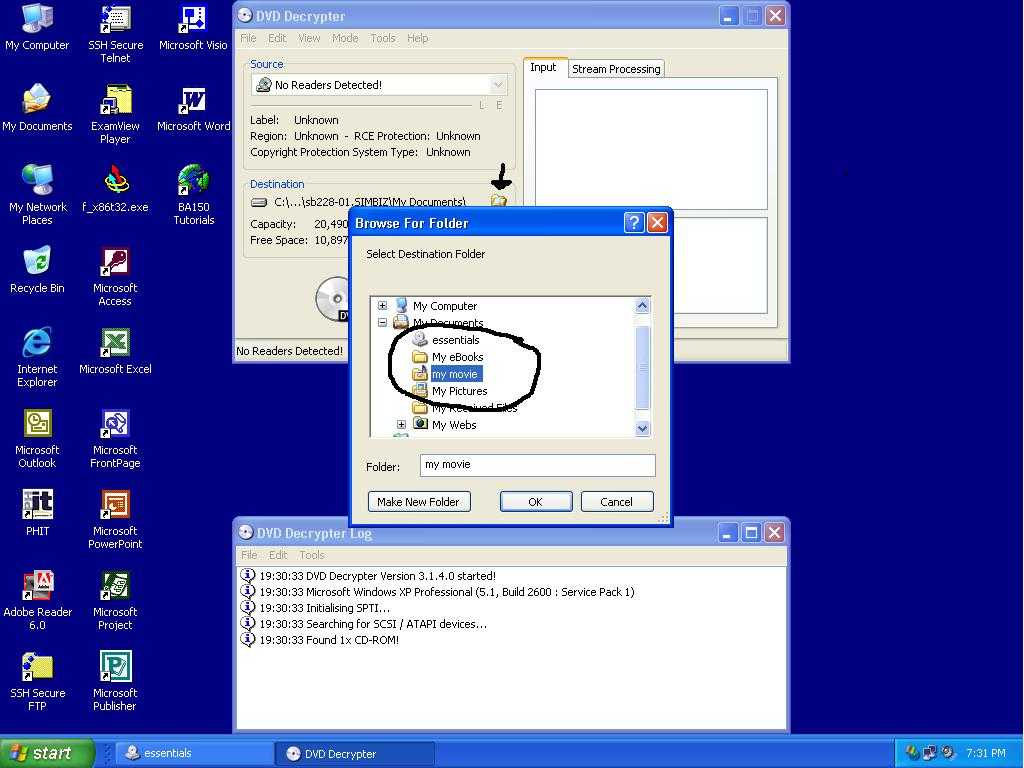The height and width of the screenshot is (768, 1024).
Task: Open the ExamView Player desktop icon
Action: click(115, 101)
